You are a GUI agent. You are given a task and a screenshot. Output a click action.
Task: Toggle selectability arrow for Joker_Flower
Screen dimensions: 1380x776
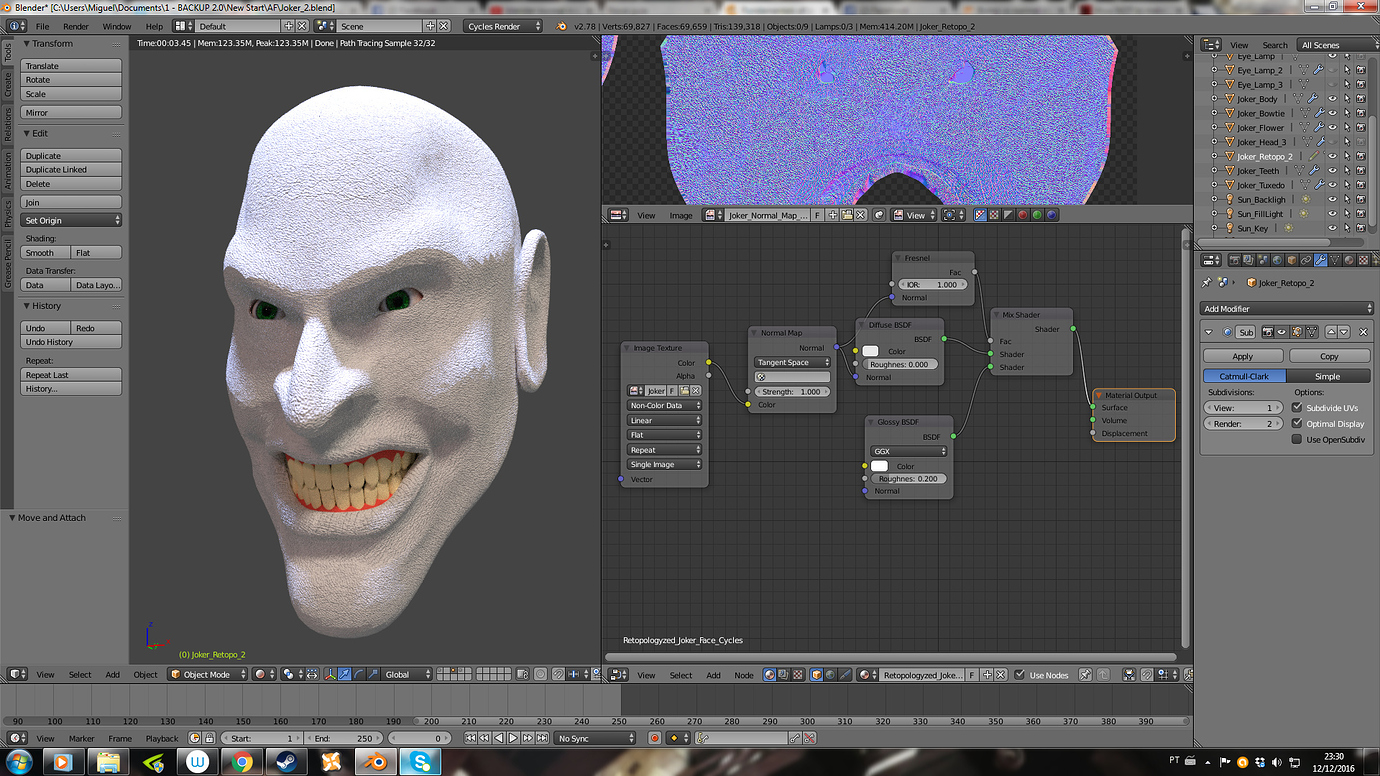(1346, 128)
